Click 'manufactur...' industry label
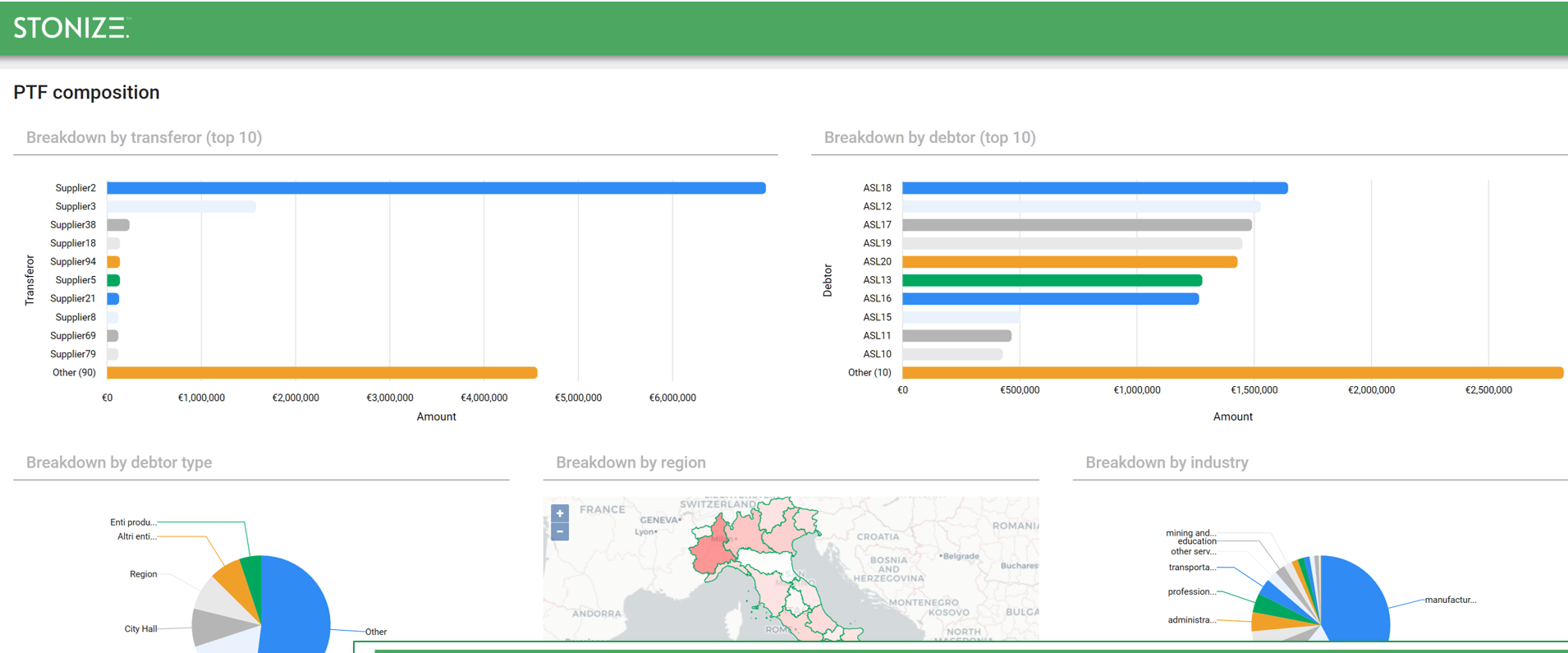The height and width of the screenshot is (653, 1568). 1451,600
